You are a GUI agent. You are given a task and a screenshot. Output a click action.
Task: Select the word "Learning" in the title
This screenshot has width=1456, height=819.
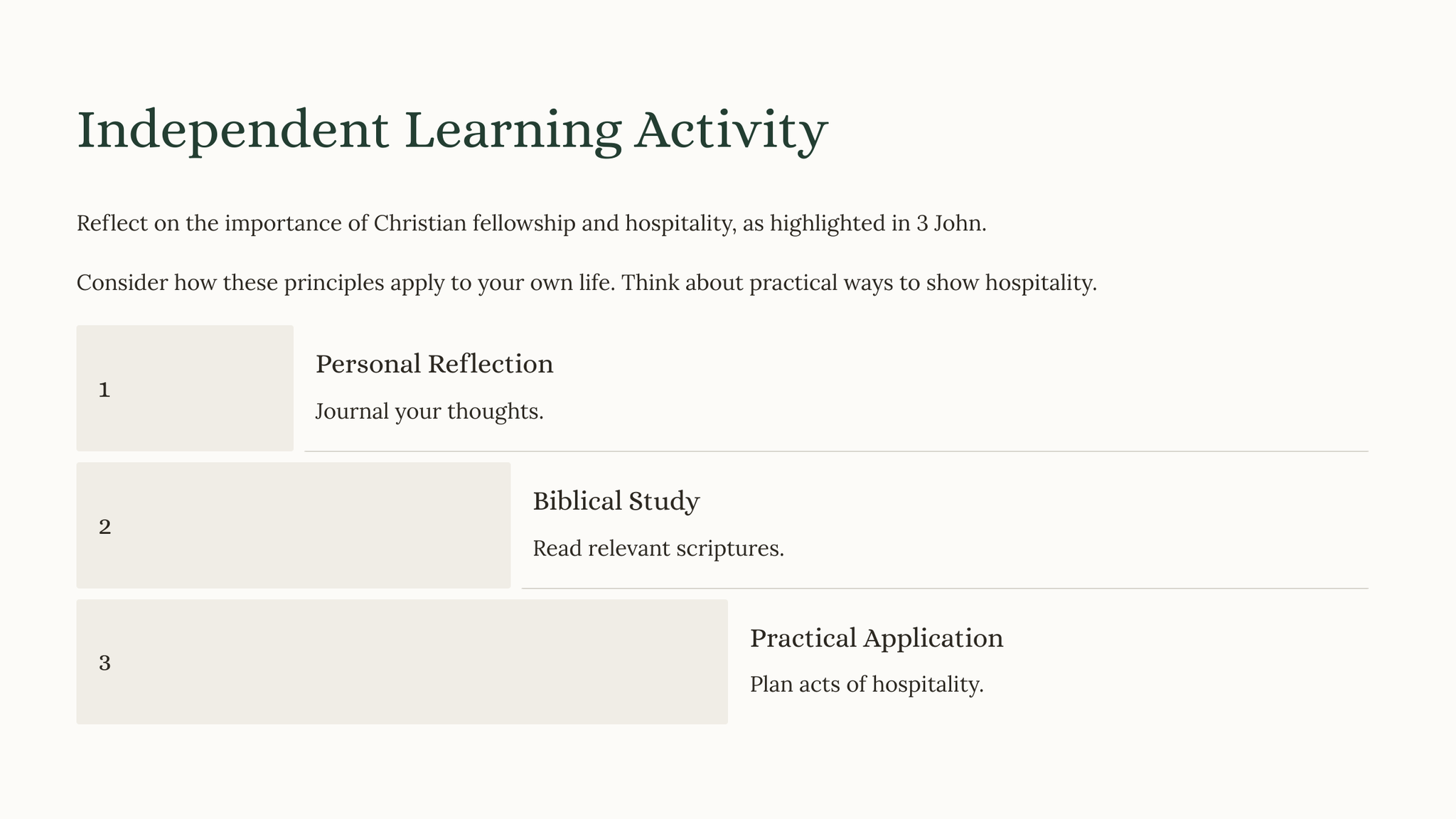tap(512, 130)
